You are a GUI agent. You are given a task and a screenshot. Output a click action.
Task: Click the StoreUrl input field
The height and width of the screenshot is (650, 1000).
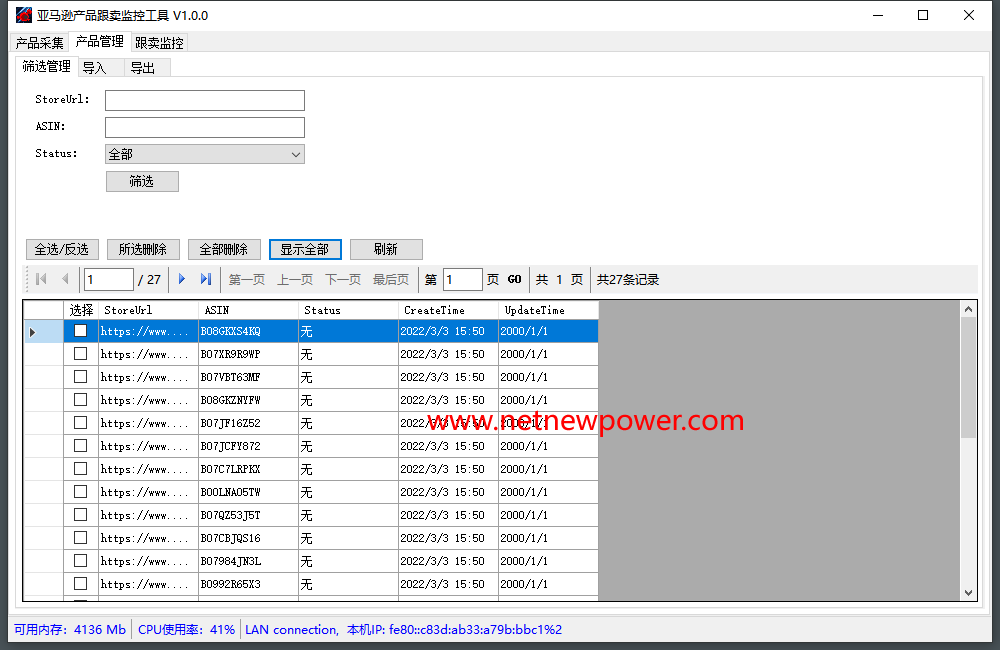coord(204,100)
